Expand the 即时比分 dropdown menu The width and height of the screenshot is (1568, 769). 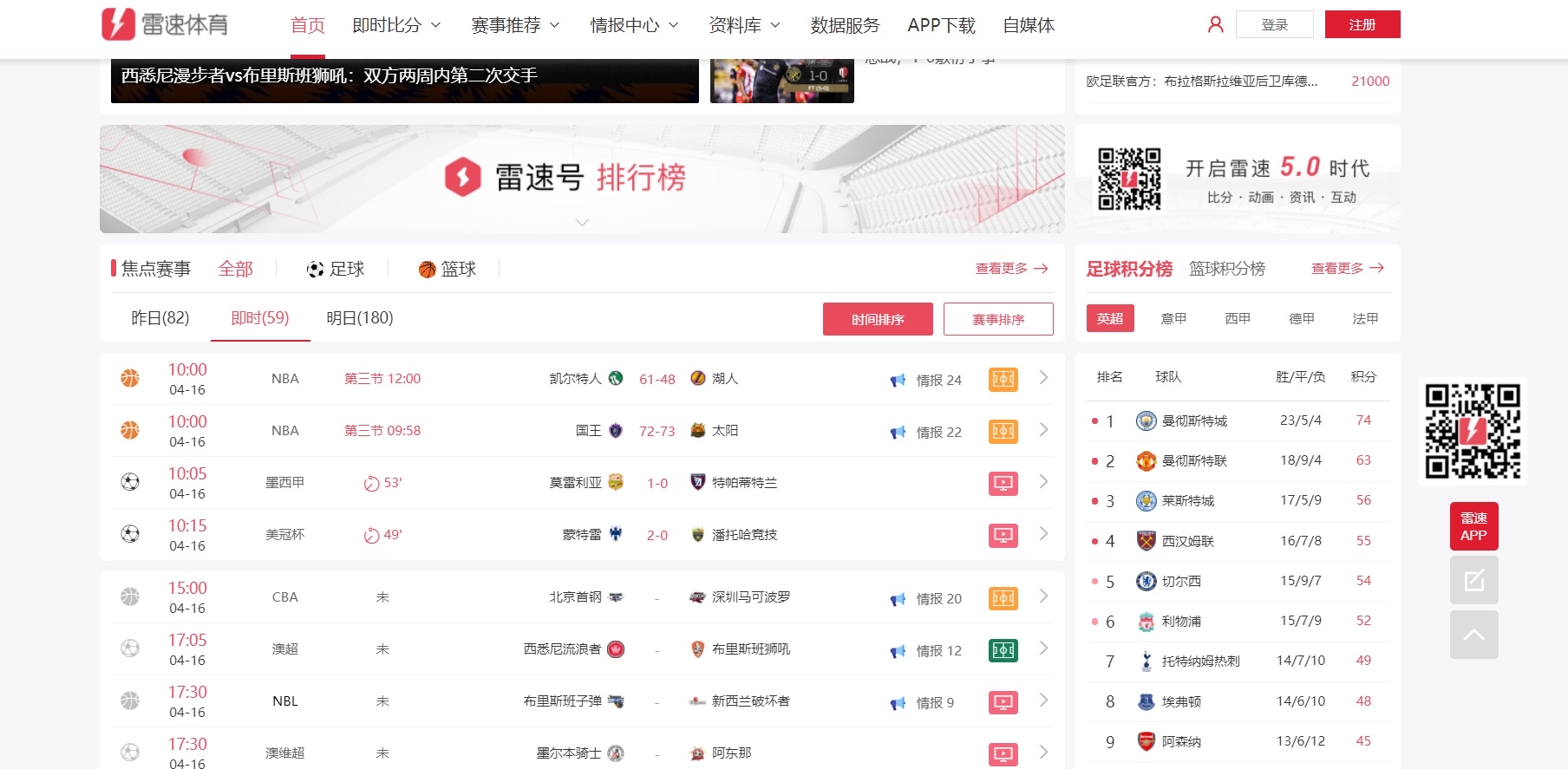point(396,25)
